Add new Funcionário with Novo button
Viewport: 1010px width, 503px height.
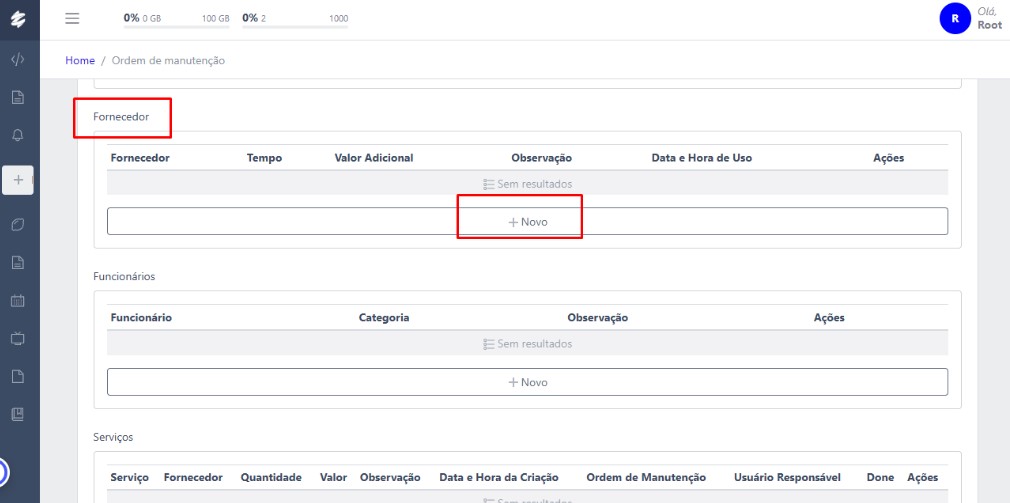pos(527,382)
